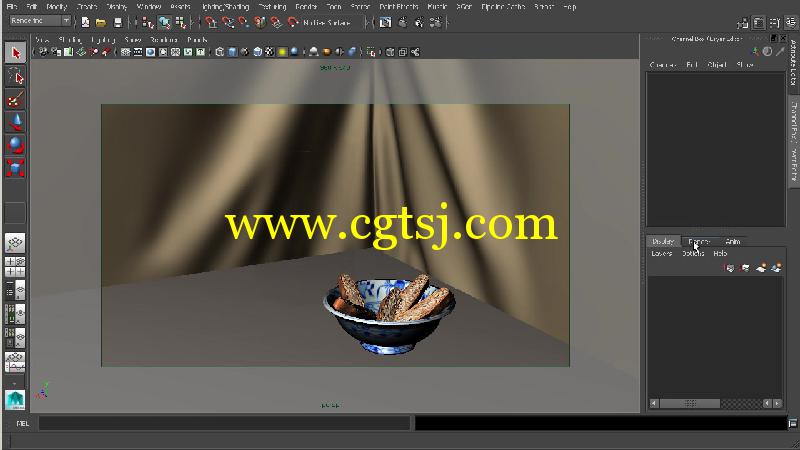This screenshot has width=800, height=450.
Task: Render current frame clapperboard icon
Action: click(403, 22)
